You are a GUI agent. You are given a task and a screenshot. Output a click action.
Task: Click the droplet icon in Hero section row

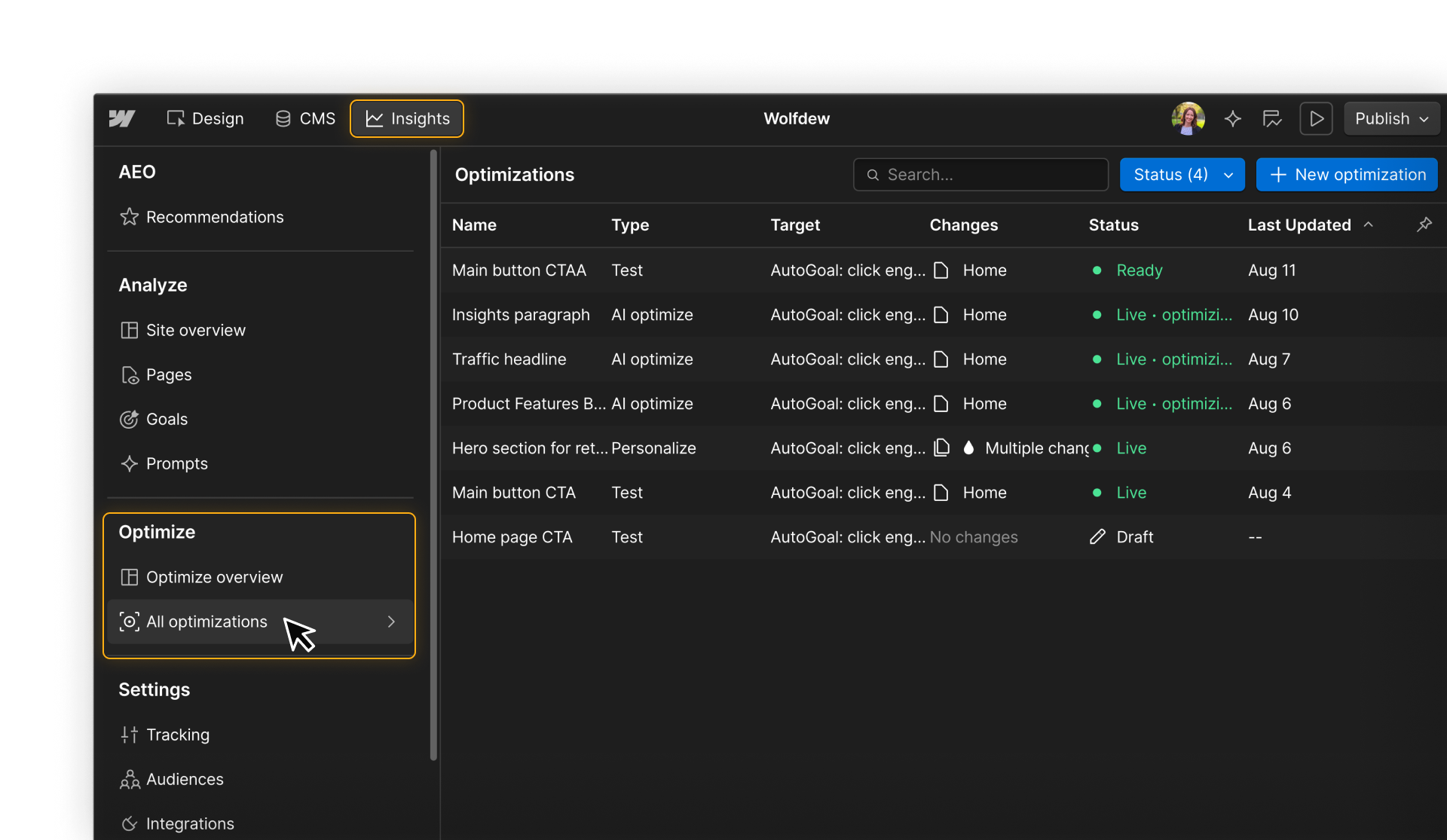pos(968,447)
